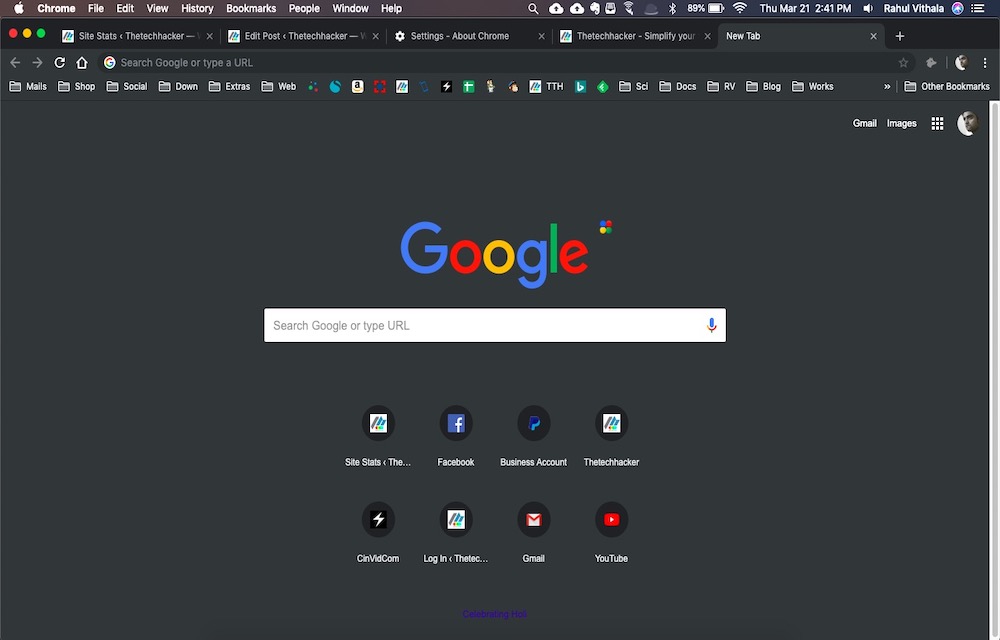The height and width of the screenshot is (640, 1000).
Task: Click the TTH bookmark
Action: pos(548,86)
